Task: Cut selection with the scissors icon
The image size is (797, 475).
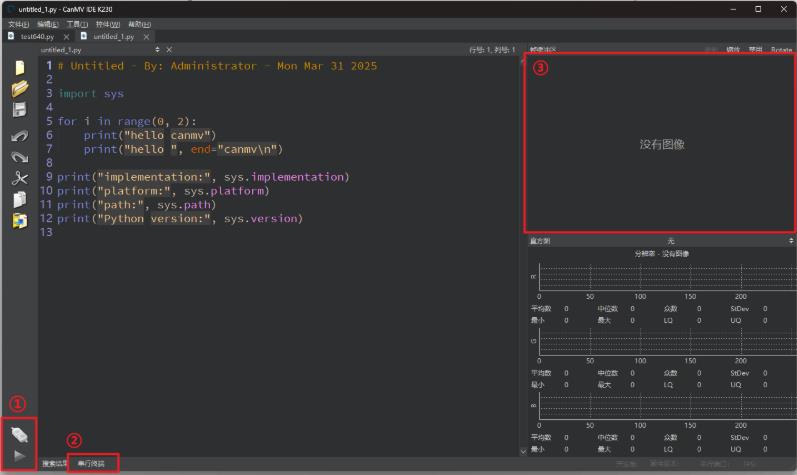Action: 20,178
